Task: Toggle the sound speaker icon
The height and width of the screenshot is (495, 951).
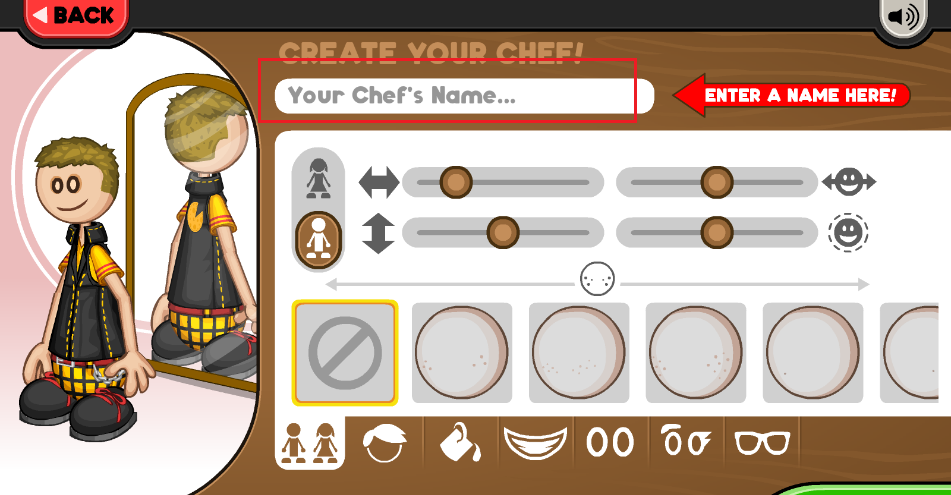Action: pos(903,16)
